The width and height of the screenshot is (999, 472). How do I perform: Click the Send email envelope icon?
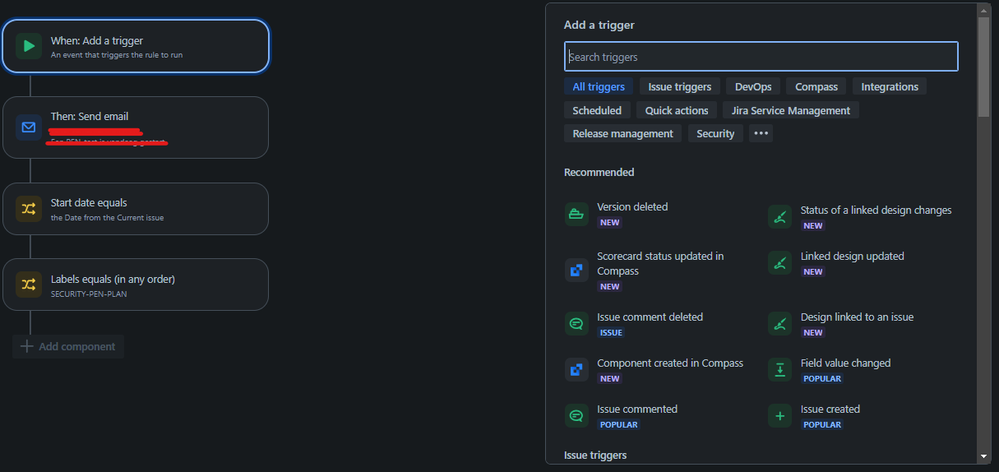29,127
